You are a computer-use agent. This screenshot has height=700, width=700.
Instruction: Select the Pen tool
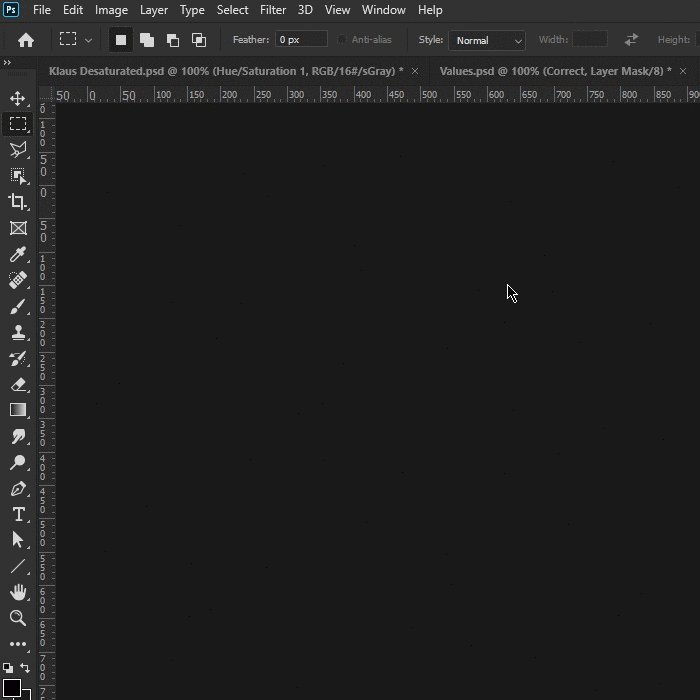18,488
